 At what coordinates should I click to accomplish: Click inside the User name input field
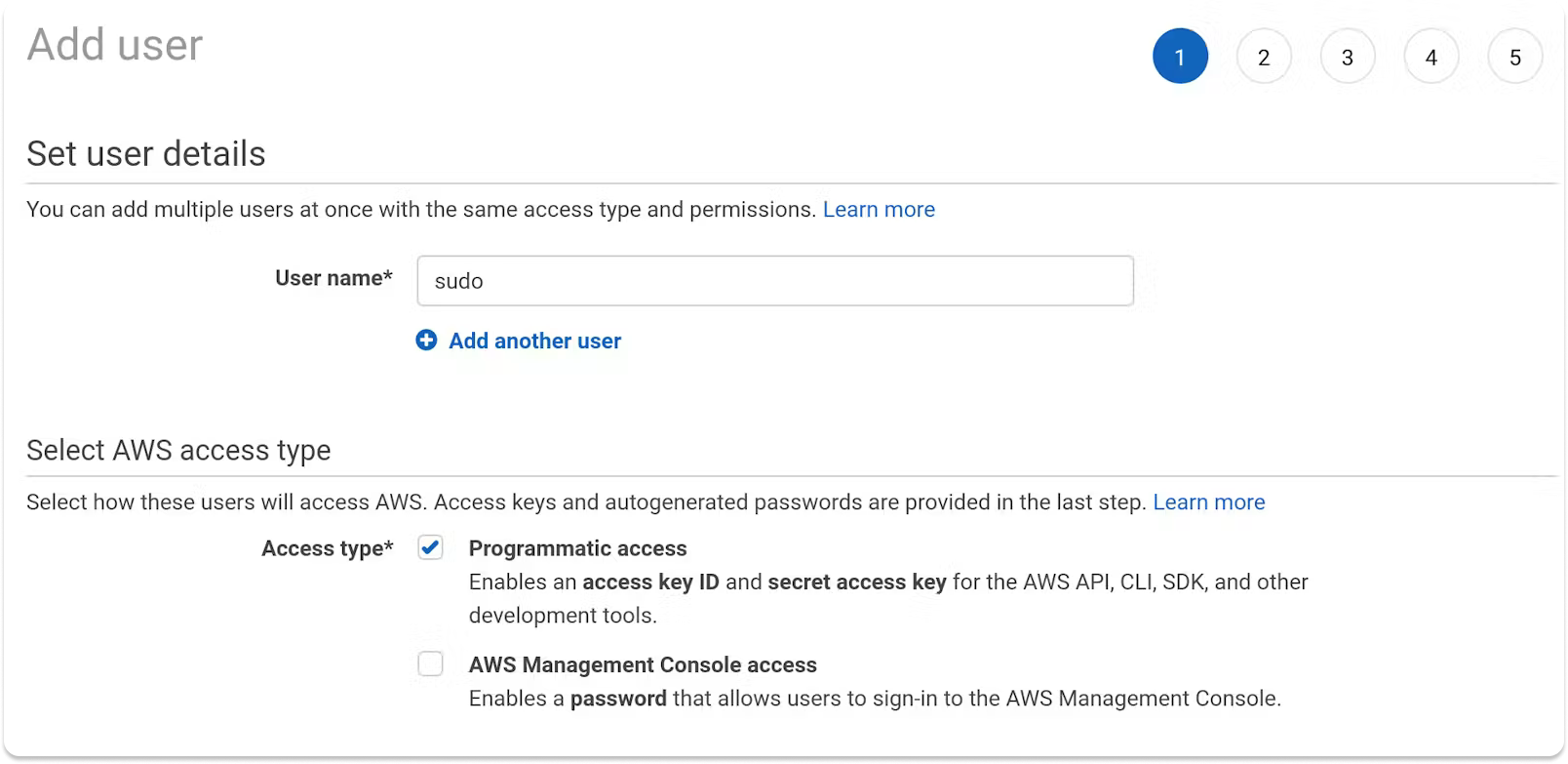[775, 281]
